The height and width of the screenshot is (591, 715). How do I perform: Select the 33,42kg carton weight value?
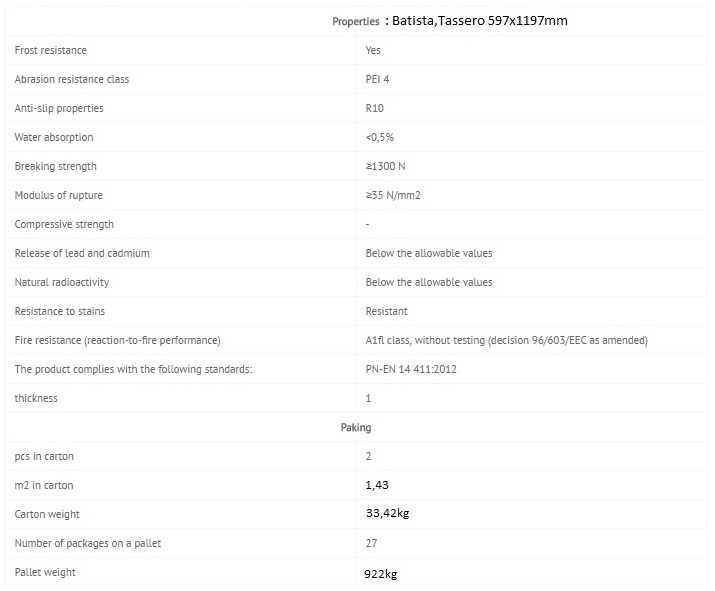(x=388, y=513)
